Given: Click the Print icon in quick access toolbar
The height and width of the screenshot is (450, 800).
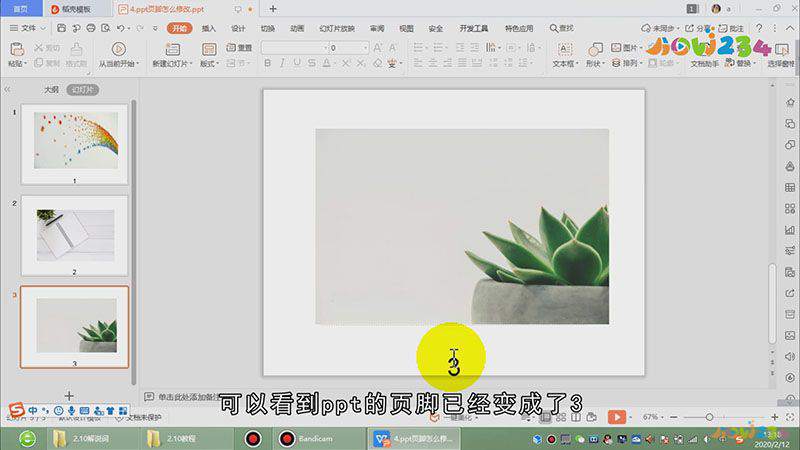Looking at the screenshot, I should (x=91, y=28).
